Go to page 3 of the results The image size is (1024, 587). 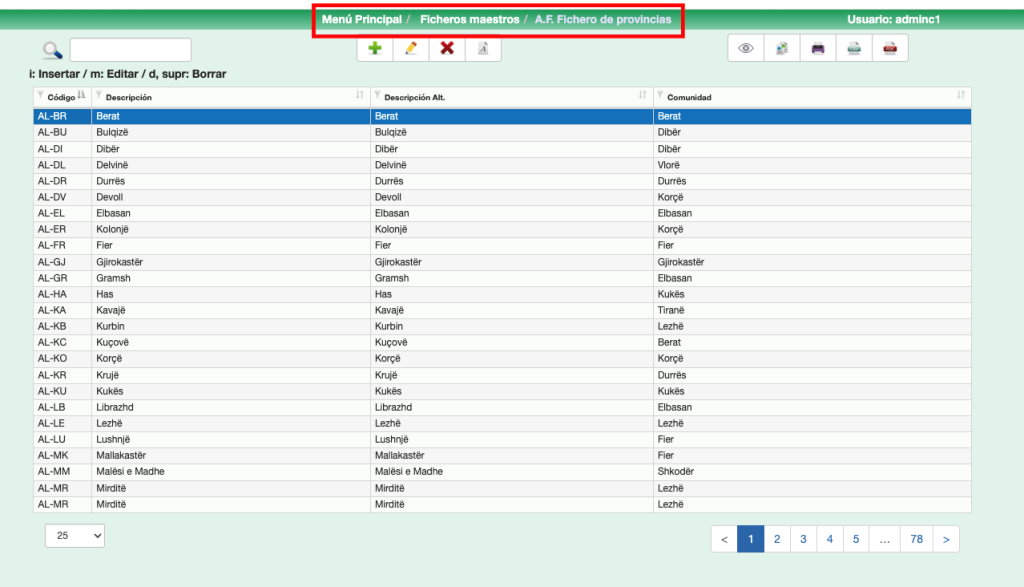click(803, 539)
